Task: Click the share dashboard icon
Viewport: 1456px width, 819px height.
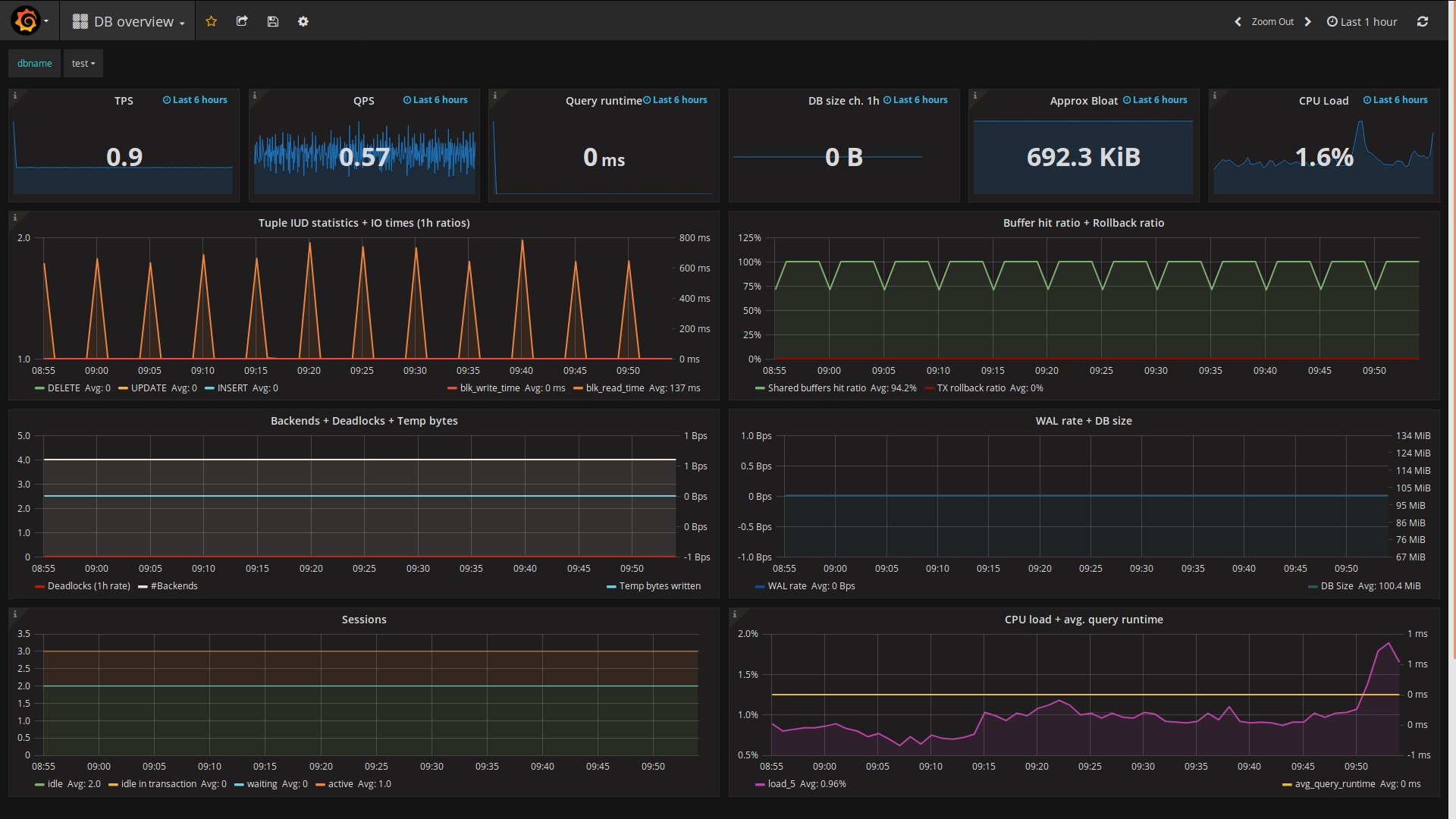Action: click(242, 21)
